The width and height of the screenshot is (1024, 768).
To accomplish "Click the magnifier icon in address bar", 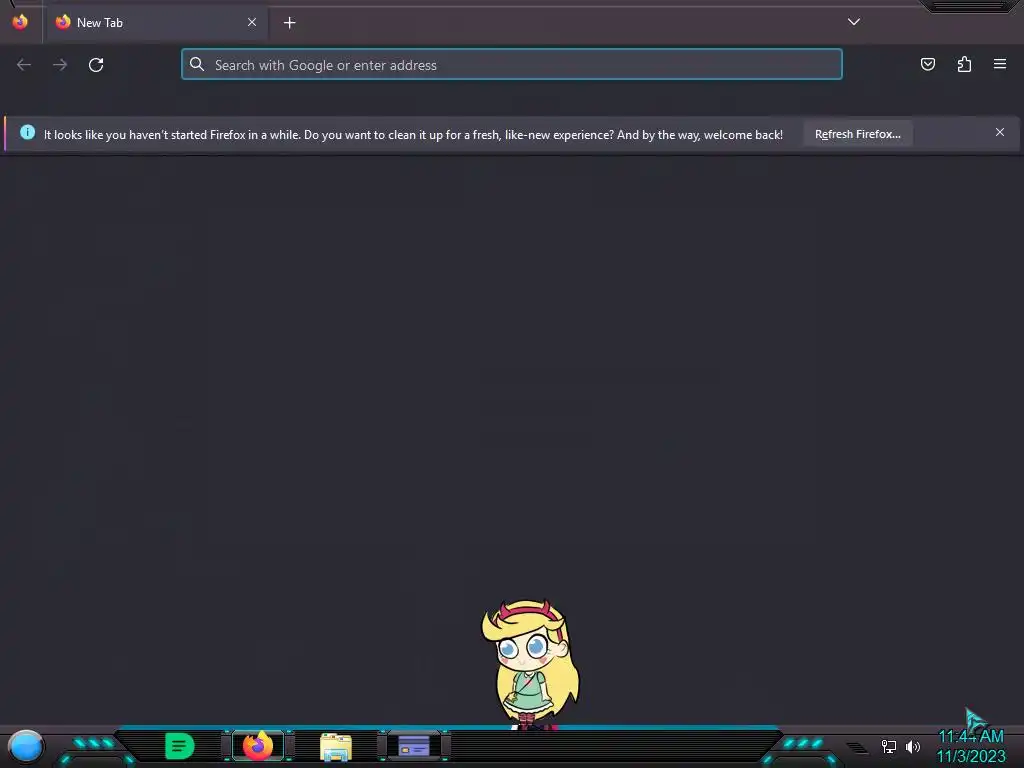I will click(x=197, y=64).
